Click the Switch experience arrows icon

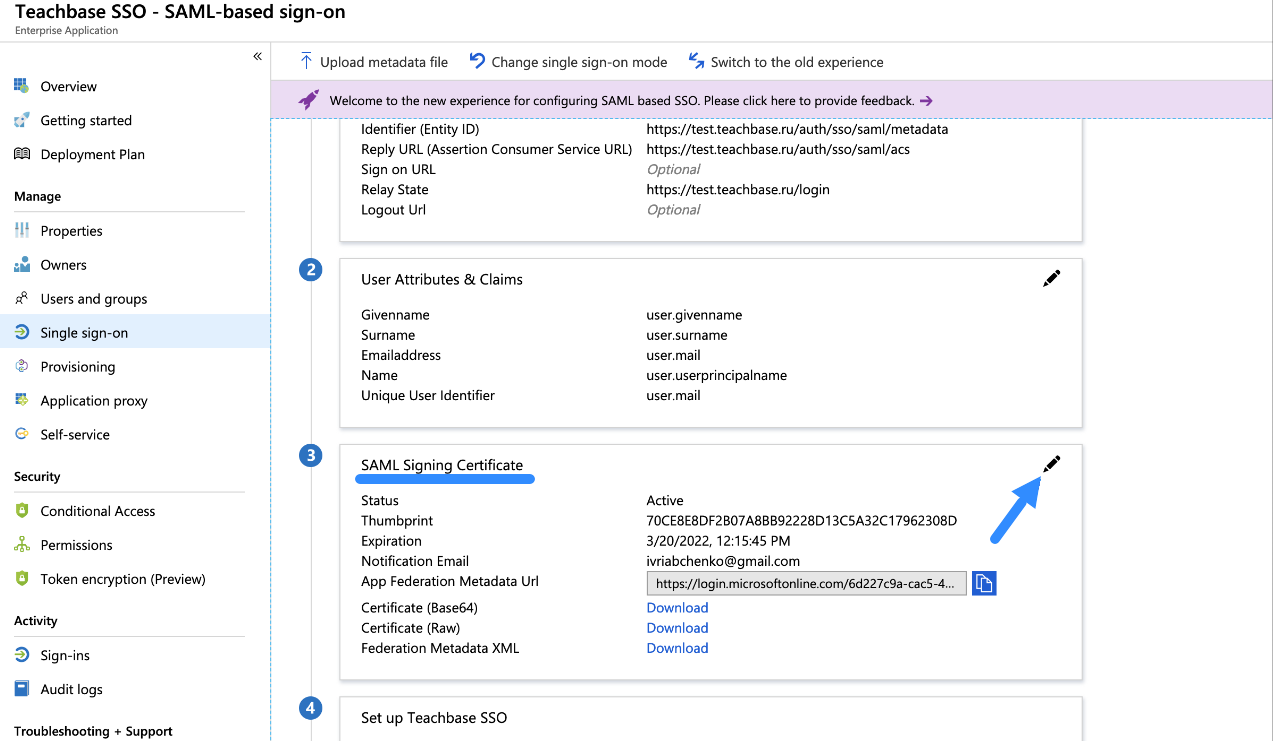696,61
